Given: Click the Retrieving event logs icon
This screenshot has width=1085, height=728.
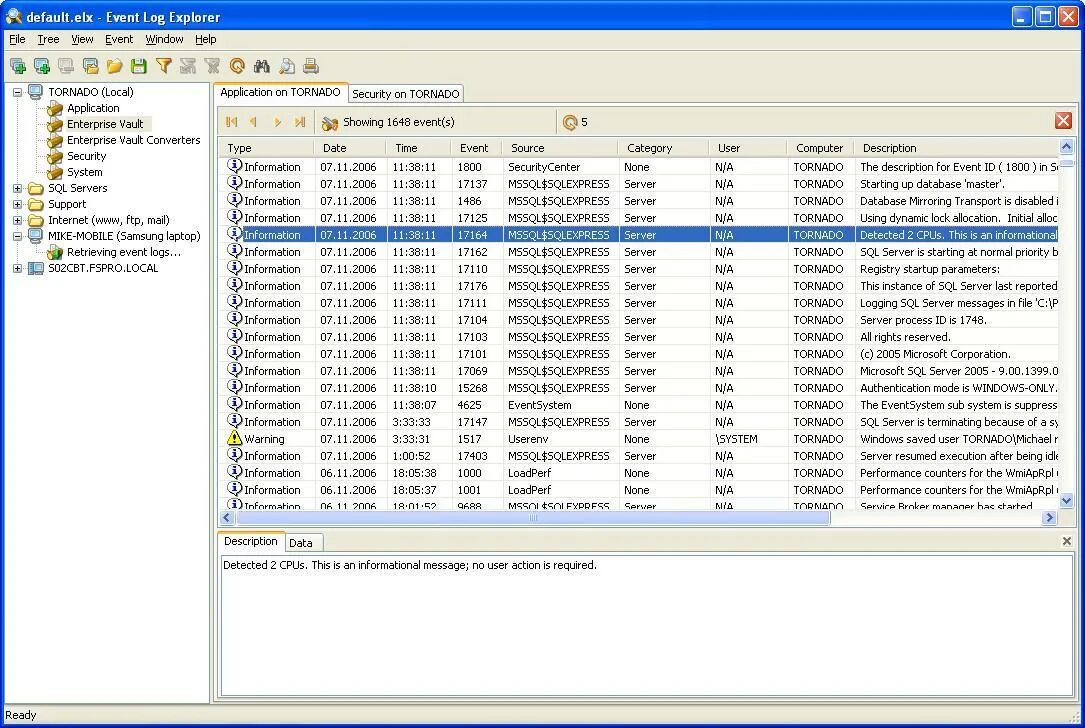Looking at the screenshot, I should pyautogui.click(x=55, y=253).
